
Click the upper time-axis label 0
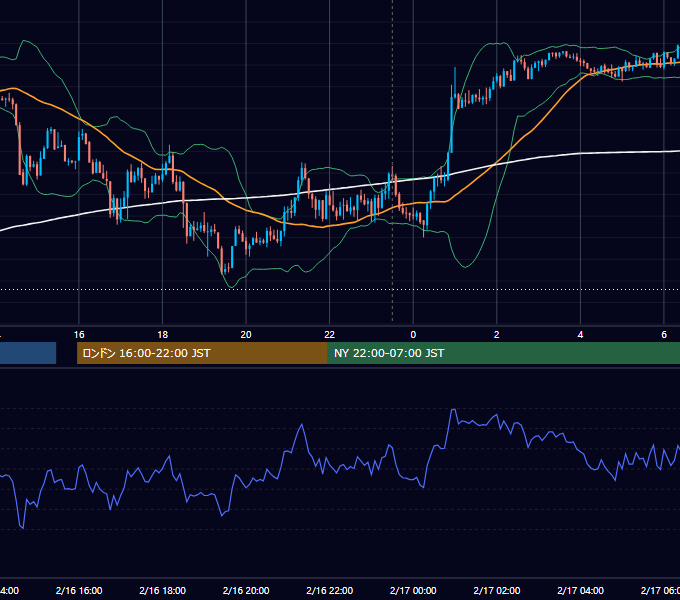coord(413,335)
